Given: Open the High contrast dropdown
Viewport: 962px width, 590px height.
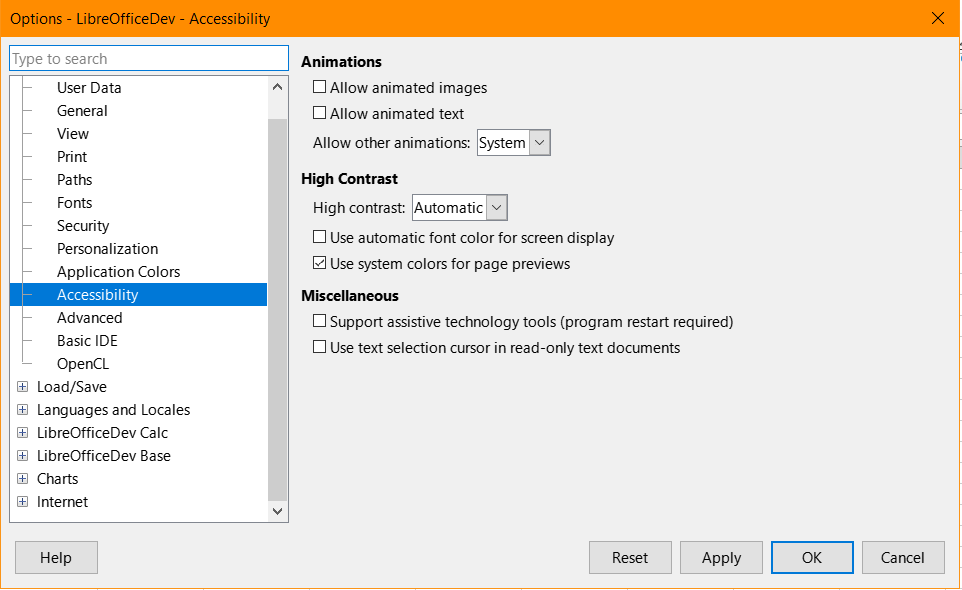Looking at the screenshot, I should pos(460,208).
